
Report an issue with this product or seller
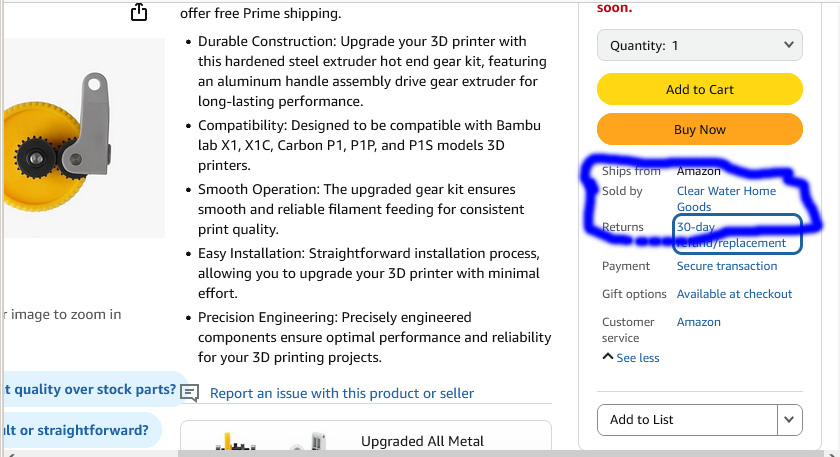point(342,393)
